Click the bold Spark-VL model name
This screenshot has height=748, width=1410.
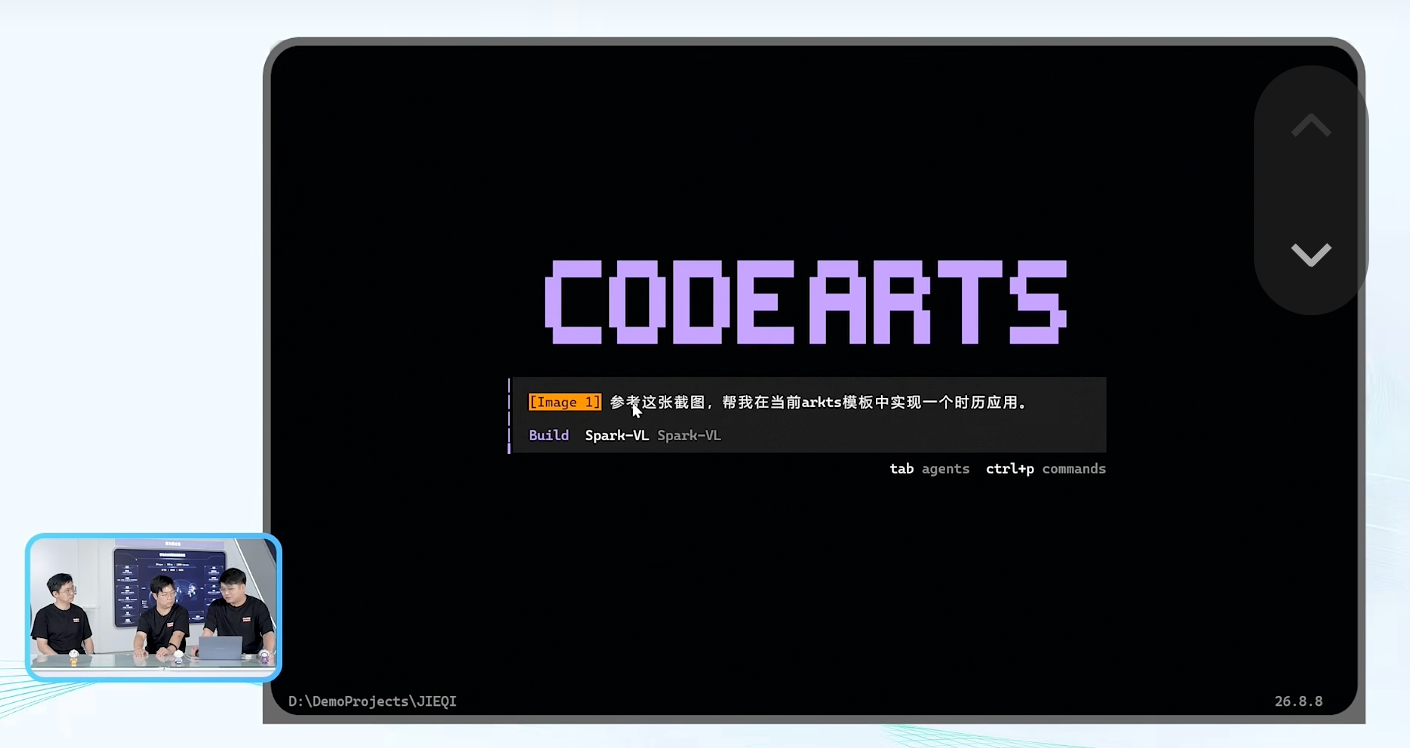tap(617, 435)
